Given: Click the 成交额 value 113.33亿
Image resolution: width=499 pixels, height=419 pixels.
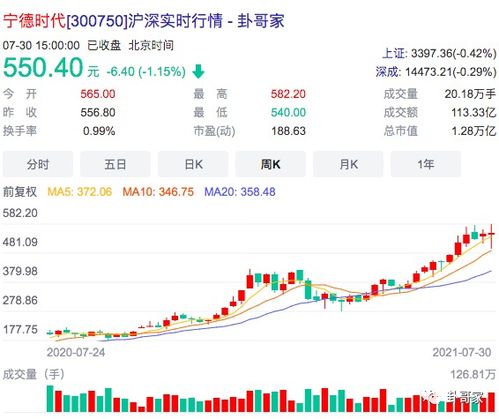Looking at the screenshot, I should pos(474,112).
